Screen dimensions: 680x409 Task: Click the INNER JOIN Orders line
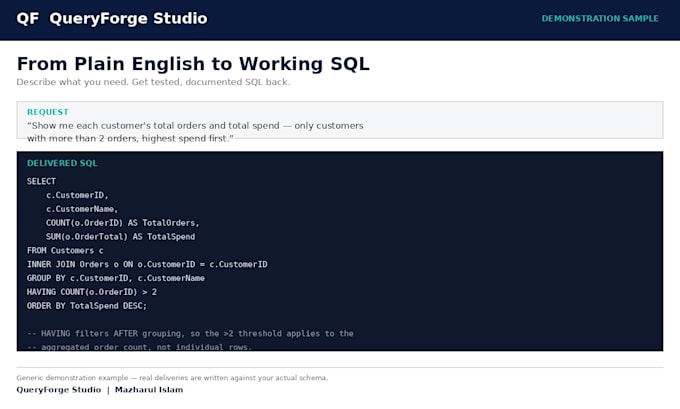click(x=147, y=264)
